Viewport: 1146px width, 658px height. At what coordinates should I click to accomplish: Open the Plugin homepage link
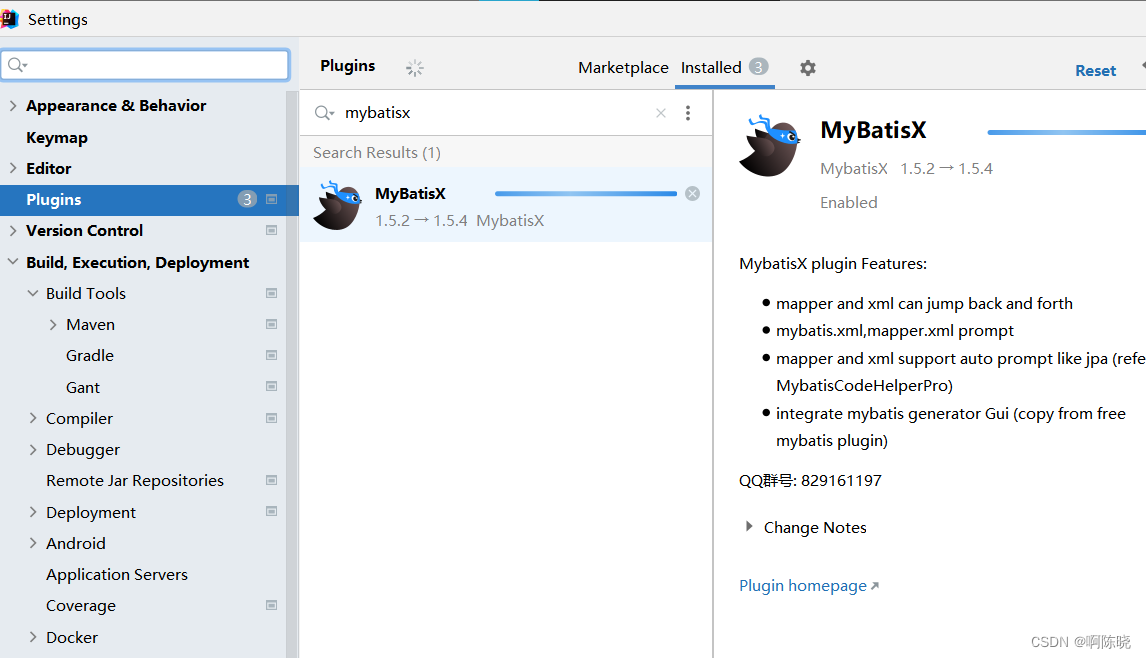(x=802, y=586)
